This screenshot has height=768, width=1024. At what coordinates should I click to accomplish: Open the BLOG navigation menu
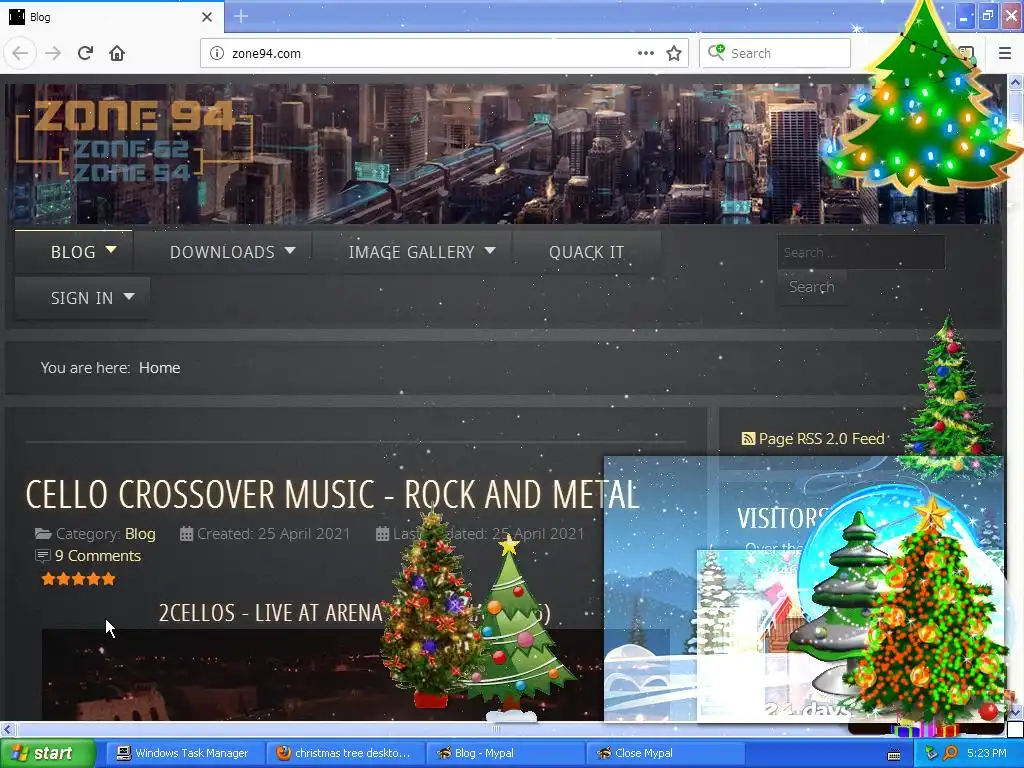tap(73, 252)
